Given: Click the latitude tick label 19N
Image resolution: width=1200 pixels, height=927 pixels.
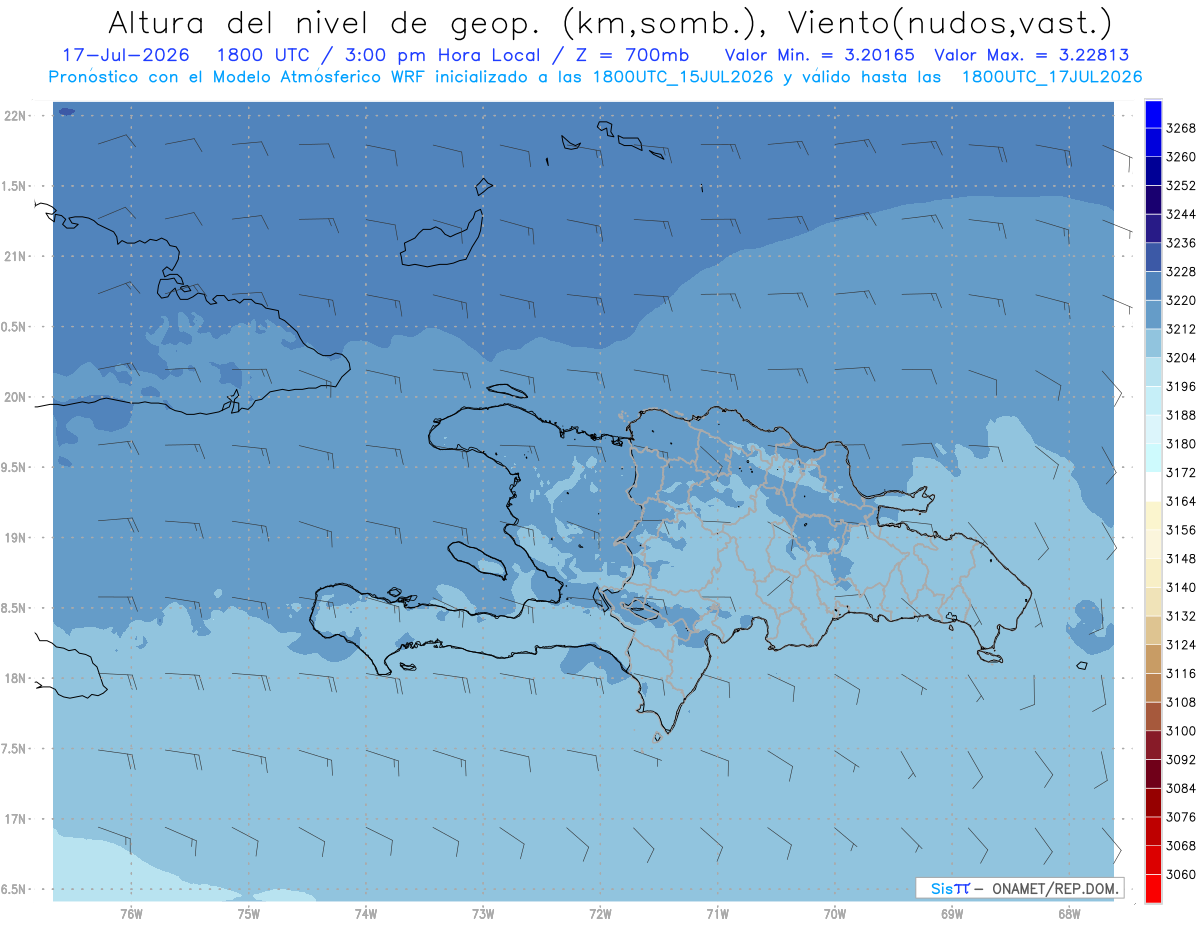Looking at the screenshot, I should 14,538.
